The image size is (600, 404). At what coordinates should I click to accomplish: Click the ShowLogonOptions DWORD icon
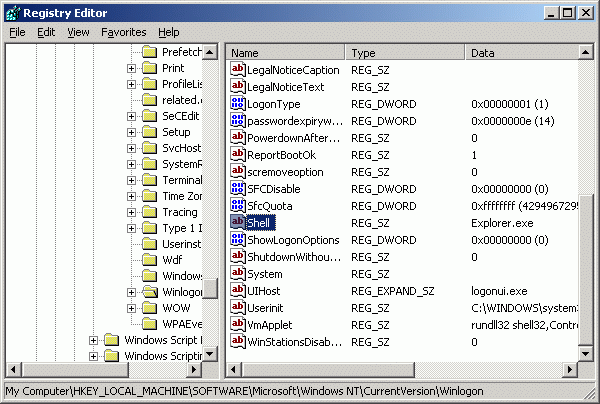click(238, 239)
